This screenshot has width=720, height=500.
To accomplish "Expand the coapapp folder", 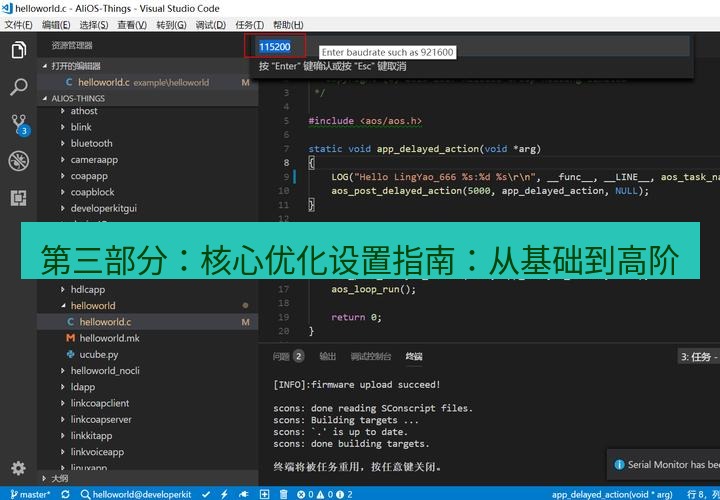I will click(89, 176).
